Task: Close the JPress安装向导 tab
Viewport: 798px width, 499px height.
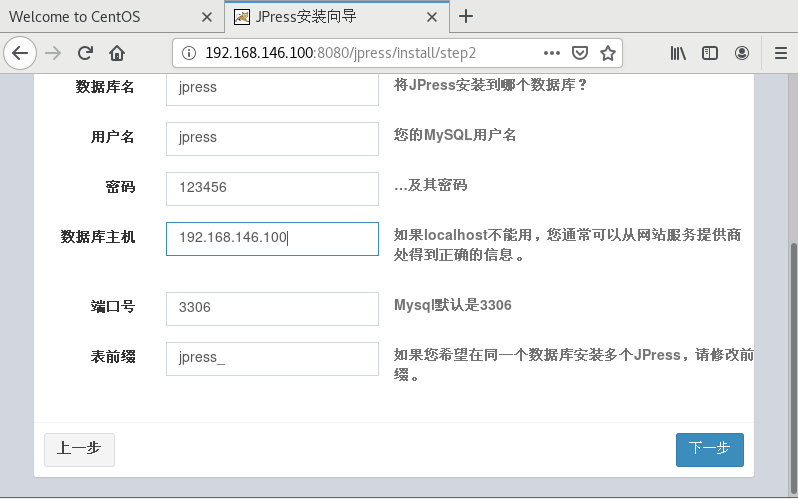Action: 432,17
